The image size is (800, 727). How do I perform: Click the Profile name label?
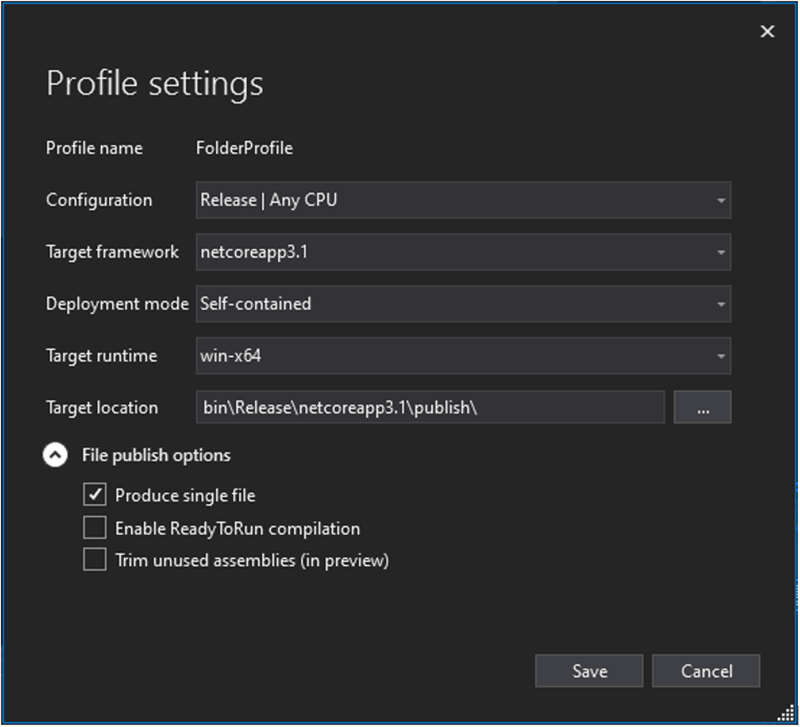point(94,148)
